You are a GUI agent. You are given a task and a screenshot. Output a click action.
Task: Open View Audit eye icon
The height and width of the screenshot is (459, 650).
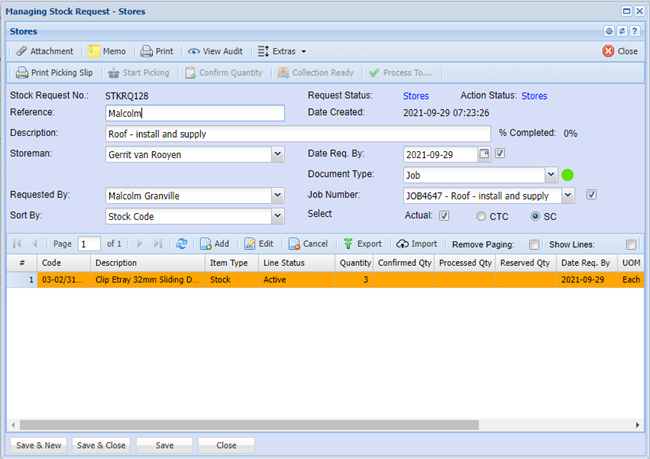194,51
